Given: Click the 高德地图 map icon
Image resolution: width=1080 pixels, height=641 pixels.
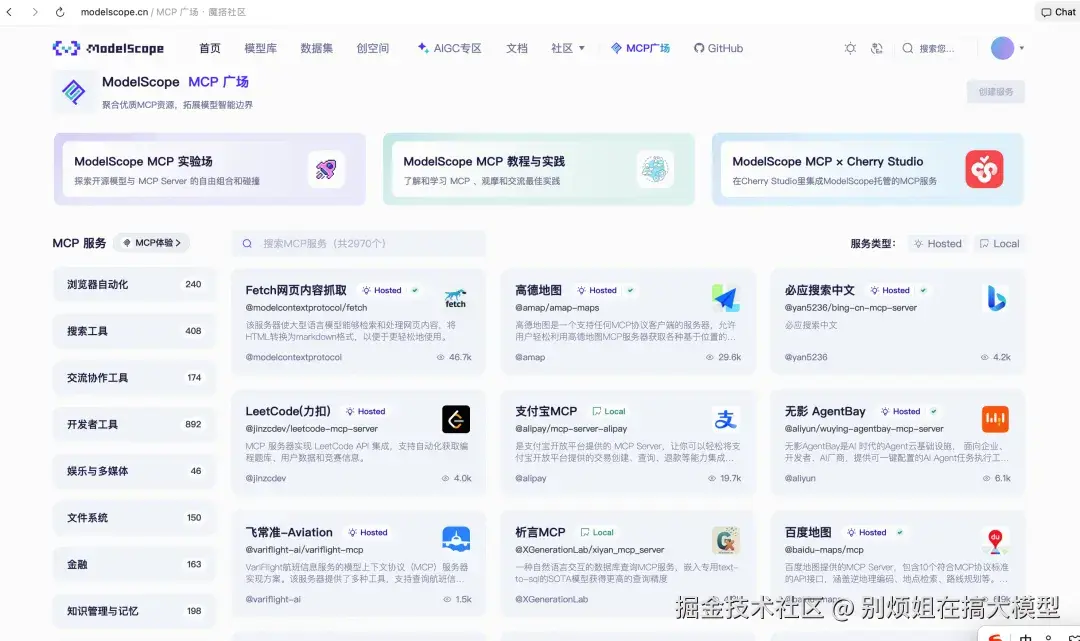Looking at the screenshot, I should [726, 298].
